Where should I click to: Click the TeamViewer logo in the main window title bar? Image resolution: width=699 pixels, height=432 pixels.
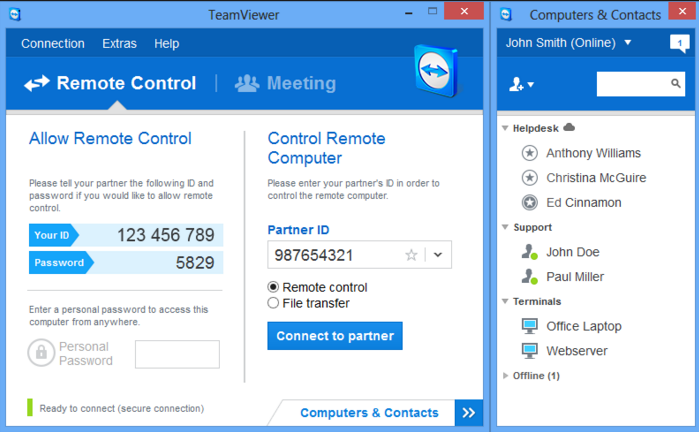click(x=15, y=14)
